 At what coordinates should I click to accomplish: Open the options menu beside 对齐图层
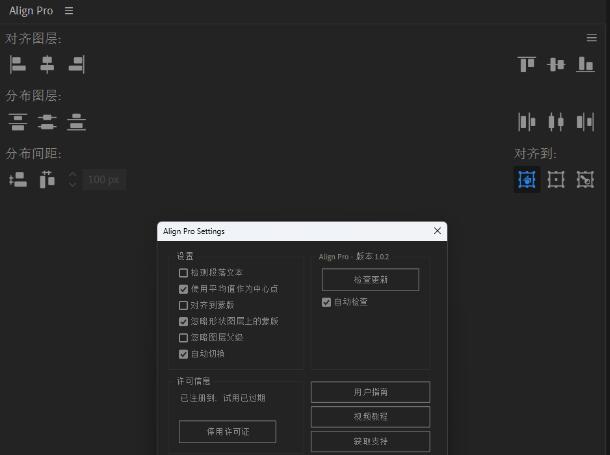click(x=591, y=38)
